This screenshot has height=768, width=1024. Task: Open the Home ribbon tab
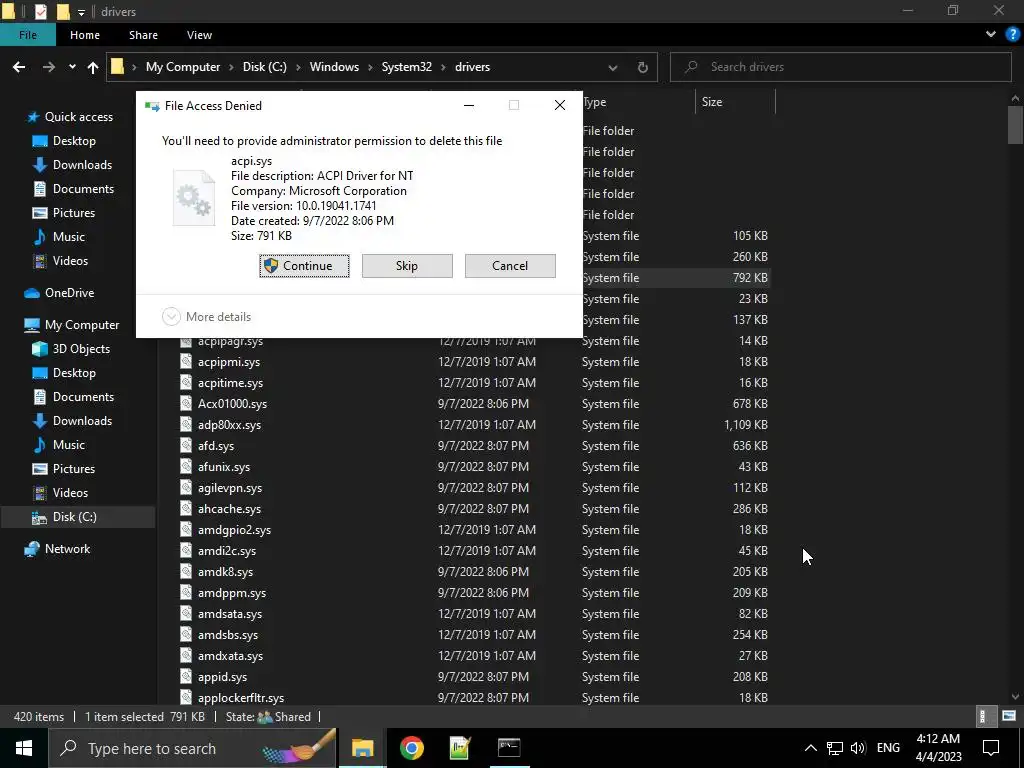pos(85,35)
